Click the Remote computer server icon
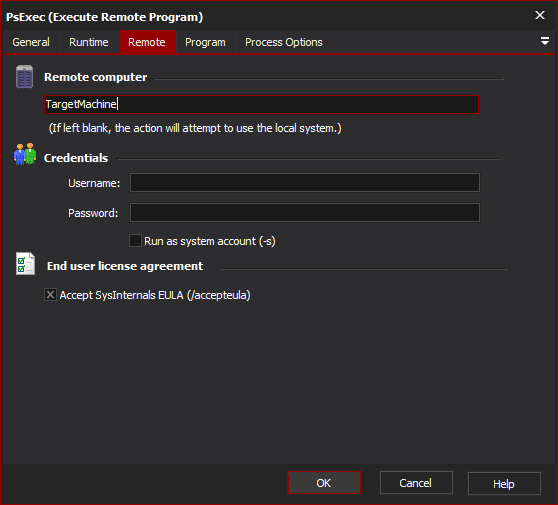This screenshot has width=558, height=505. coord(25,77)
